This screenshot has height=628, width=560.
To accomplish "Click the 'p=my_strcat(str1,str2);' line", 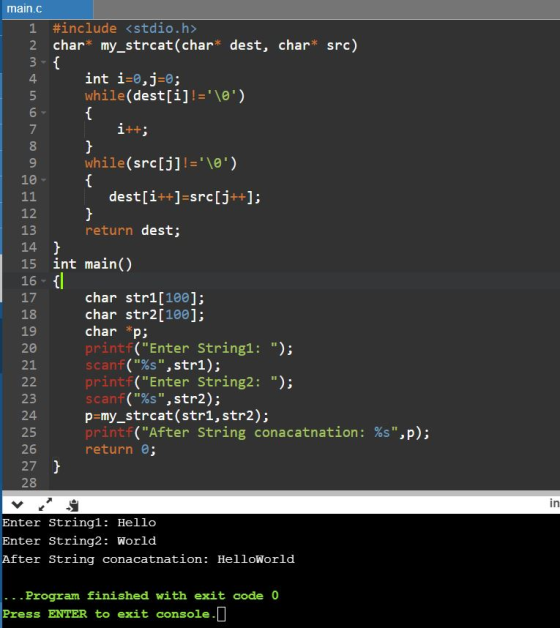I will tap(177, 415).
